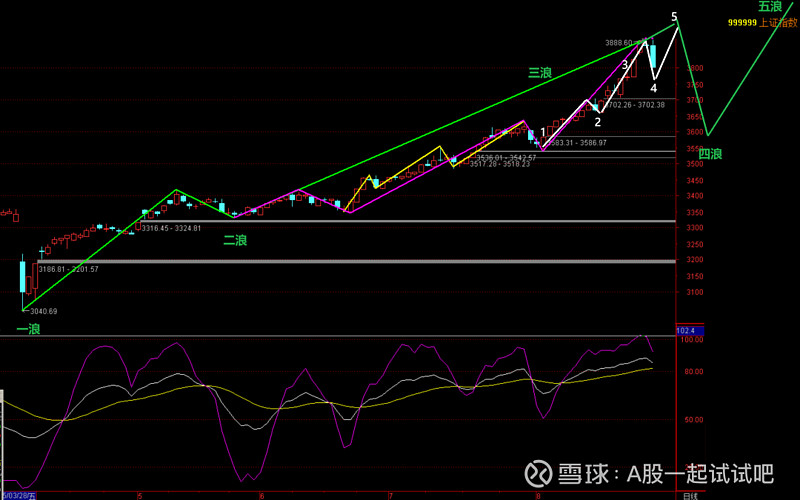Image resolution: width=800 pixels, height=500 pixels.
Task: Click the 3583.31 - 3586.97 gap label
Action: (x=577, y=143)
